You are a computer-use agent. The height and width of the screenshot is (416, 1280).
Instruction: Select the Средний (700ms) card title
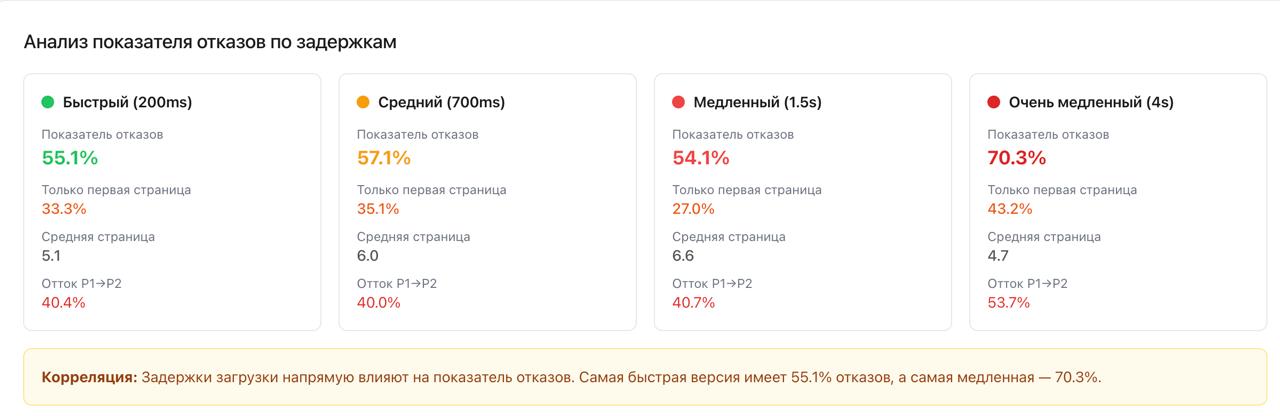441,102
